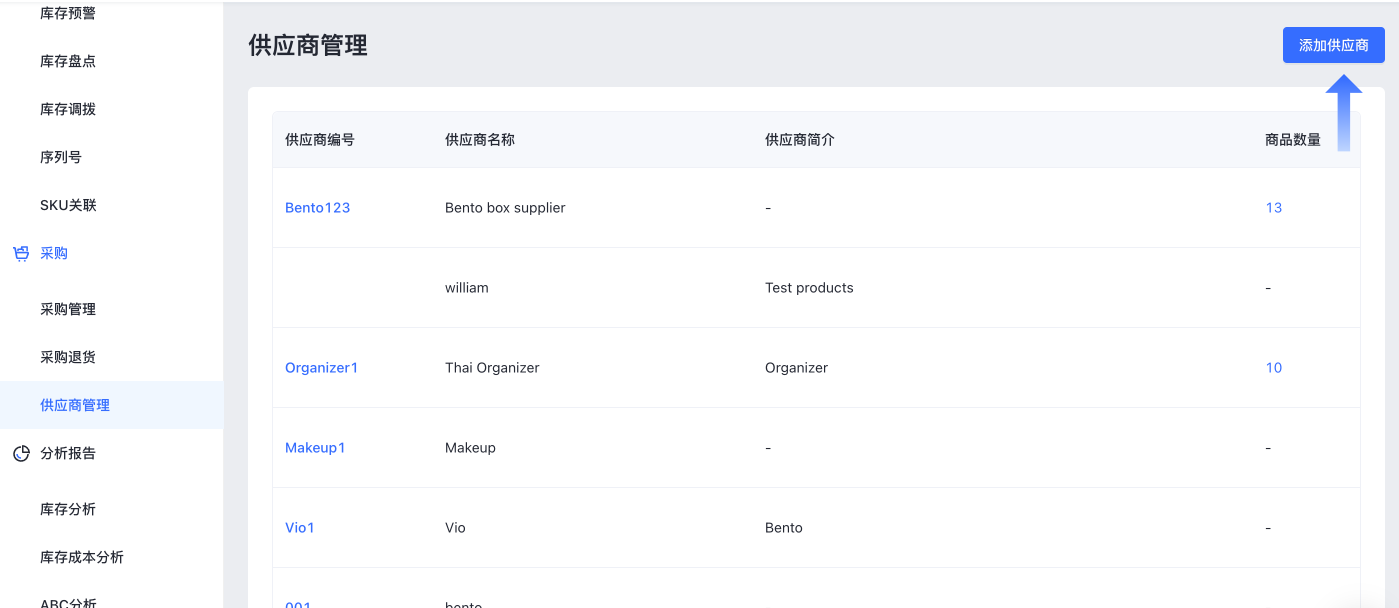This screenshot has height=608, width=1399.
Task: Click the shopping cart icon beside 采购
Action: click(x=21, y=254)
